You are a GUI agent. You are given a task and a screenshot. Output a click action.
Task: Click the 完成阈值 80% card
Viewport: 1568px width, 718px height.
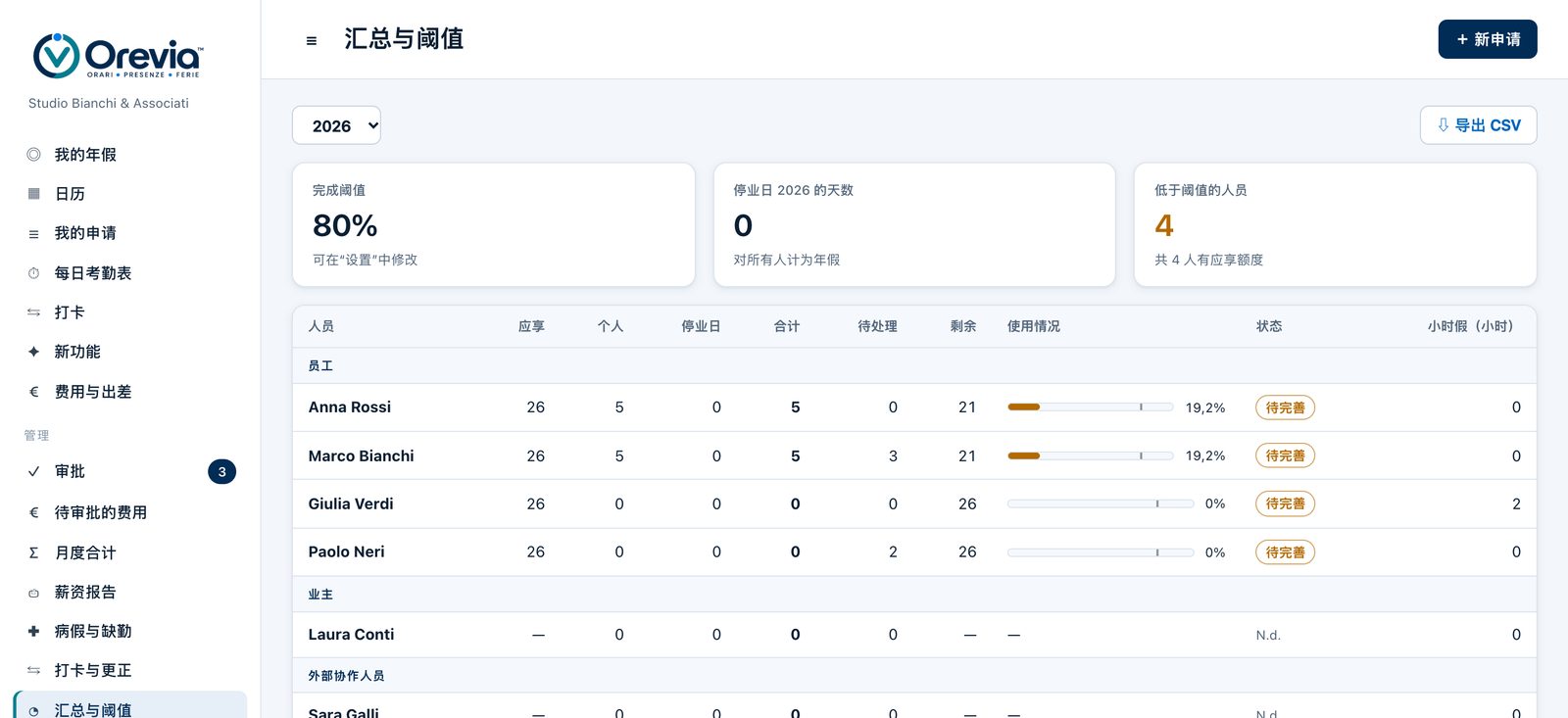coord(494,224)
